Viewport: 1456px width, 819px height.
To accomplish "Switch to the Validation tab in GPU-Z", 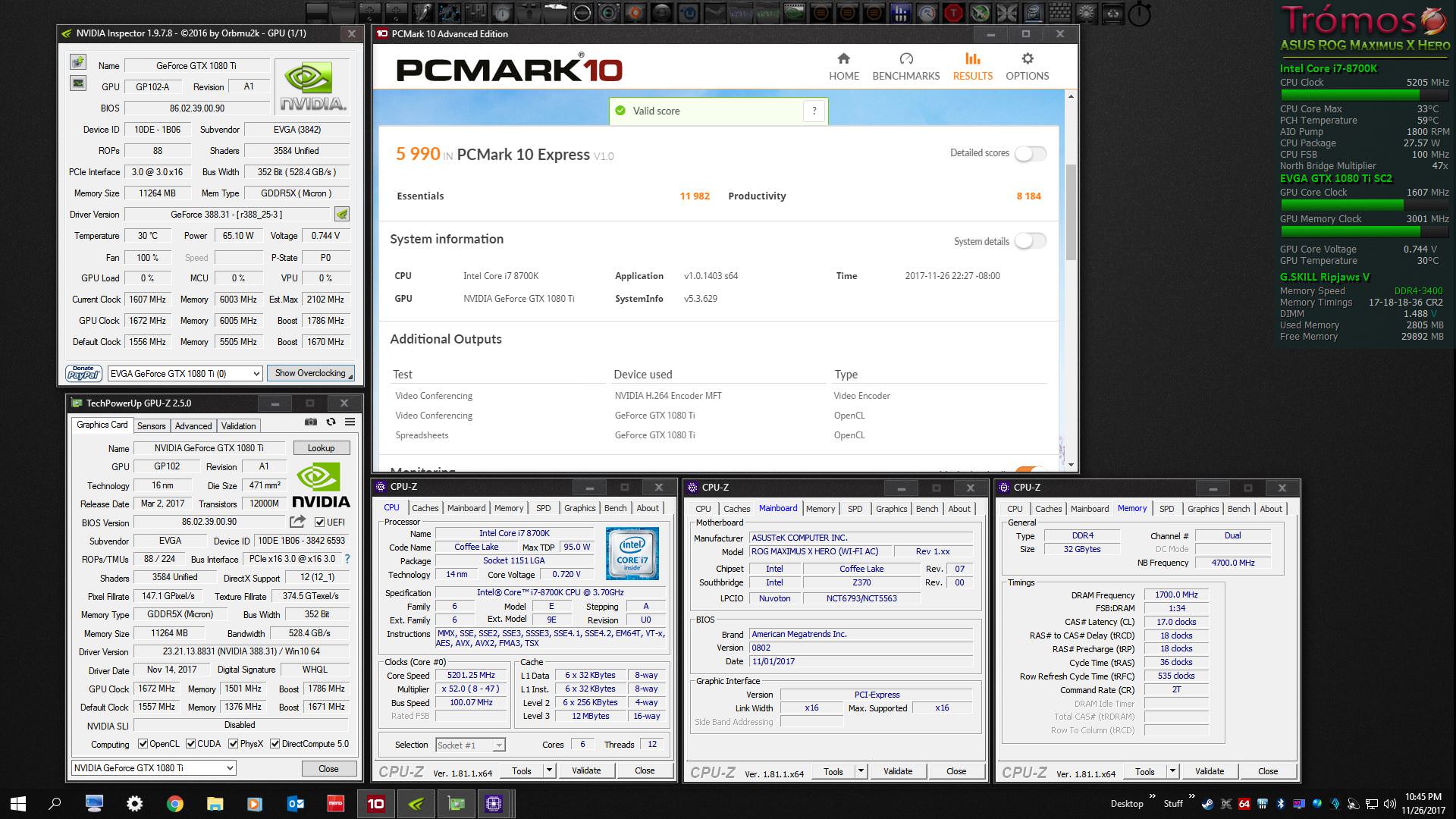I will [238, 426].
